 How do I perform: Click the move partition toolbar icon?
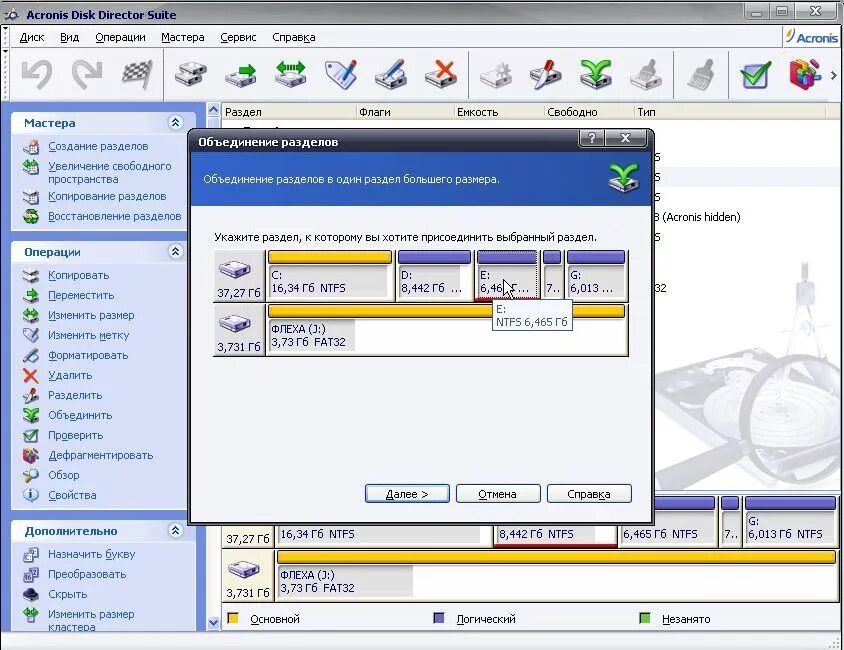coord(241,74)
